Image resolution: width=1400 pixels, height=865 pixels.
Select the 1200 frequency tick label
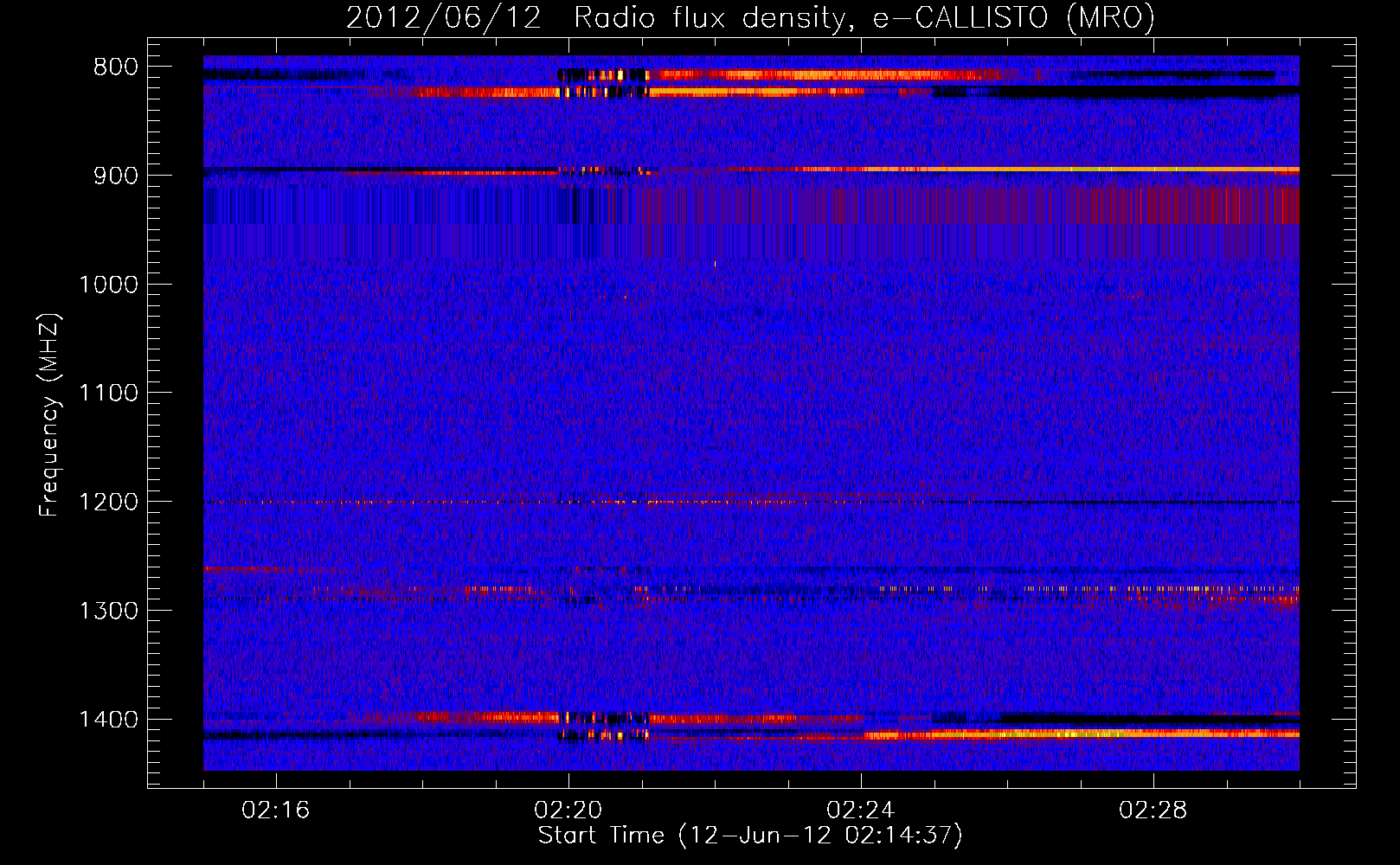click(x=108, y=502)
